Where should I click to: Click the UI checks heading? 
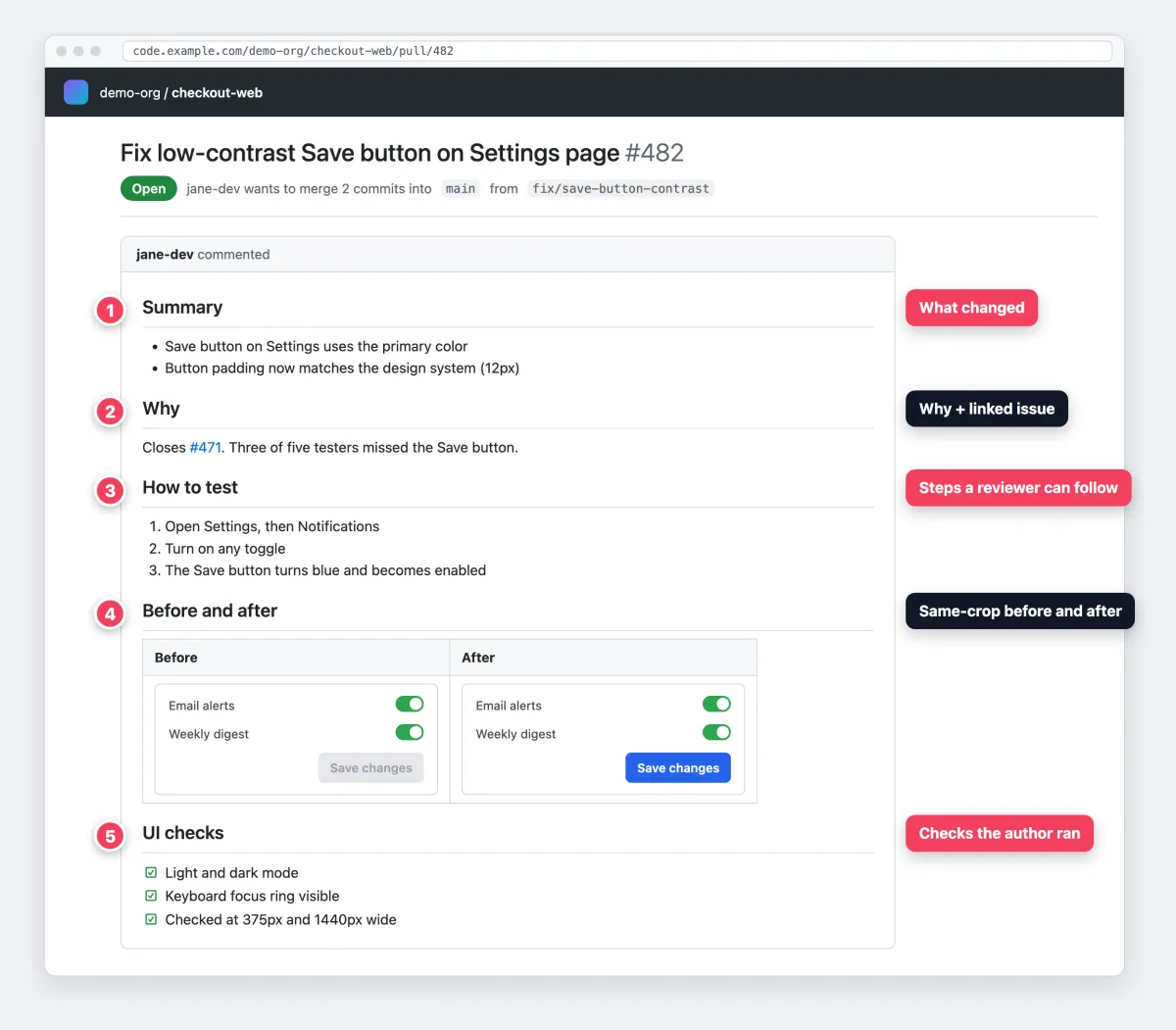pyautogui.click(x=183, y=833)
